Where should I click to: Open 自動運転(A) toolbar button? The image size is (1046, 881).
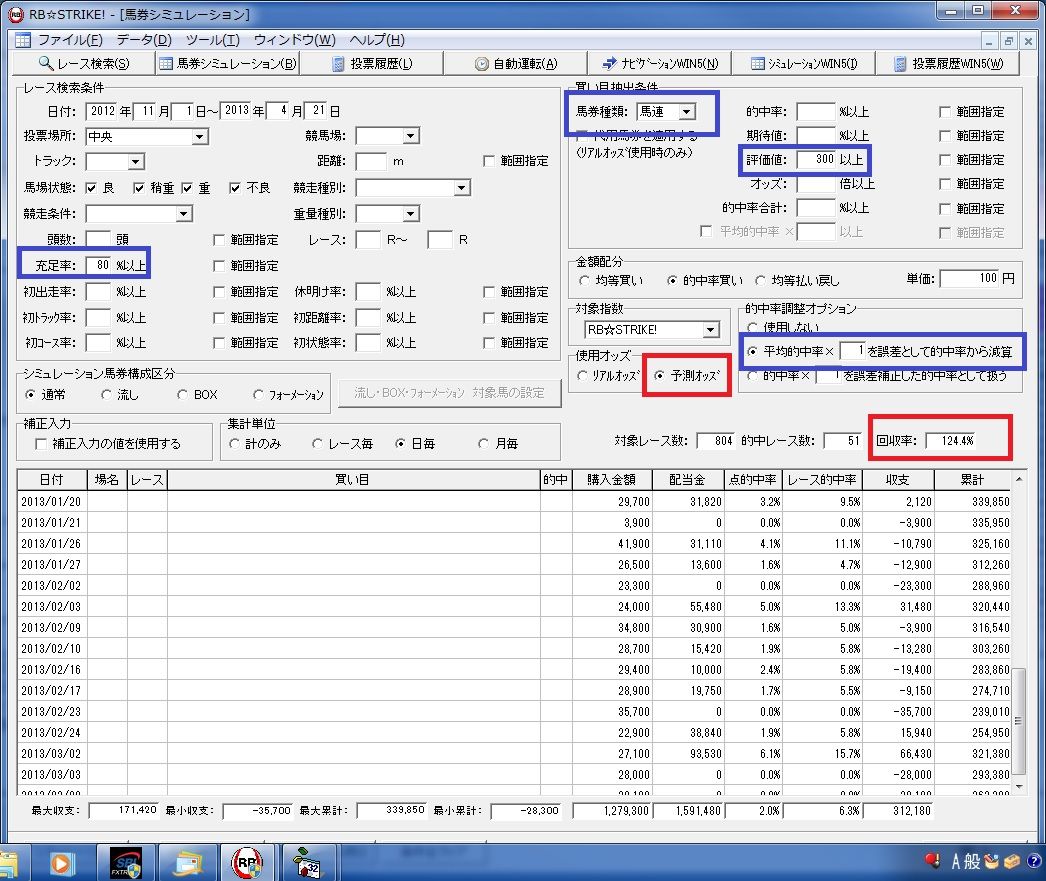pyautogui.click(x=516, y=63)
